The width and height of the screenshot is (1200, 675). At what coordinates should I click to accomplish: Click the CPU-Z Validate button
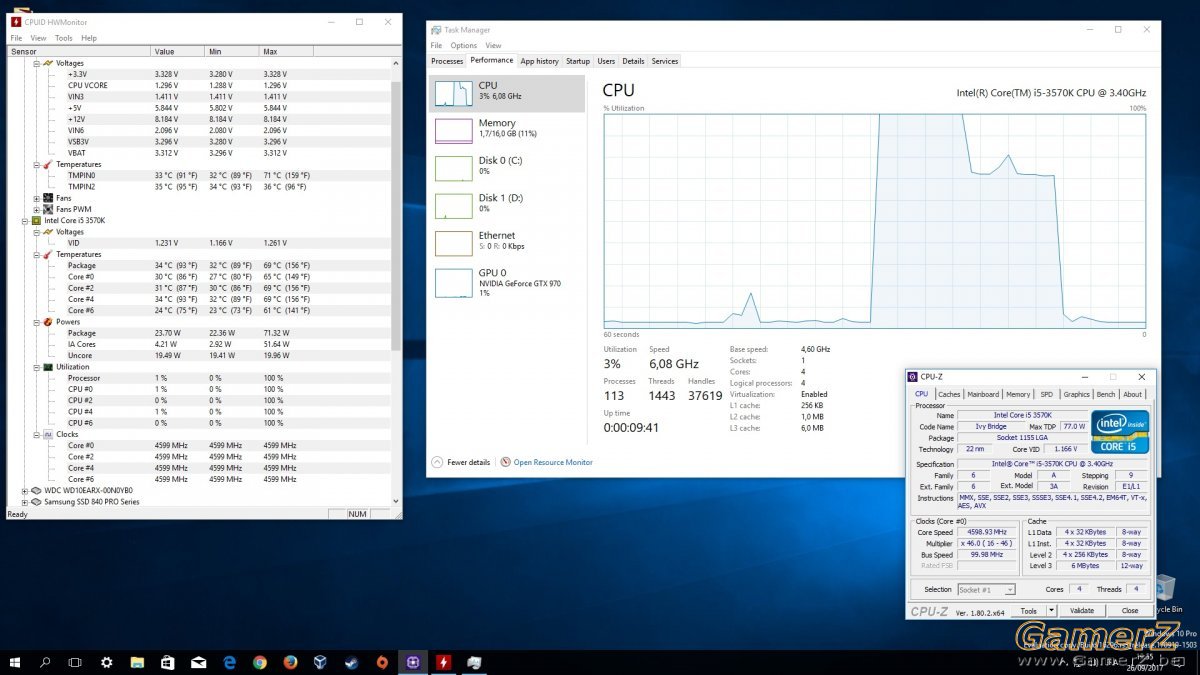coord(1082,610)
